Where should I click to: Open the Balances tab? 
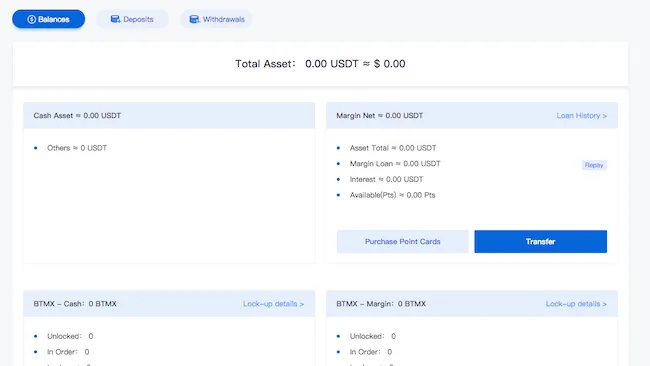coord(49,19)
